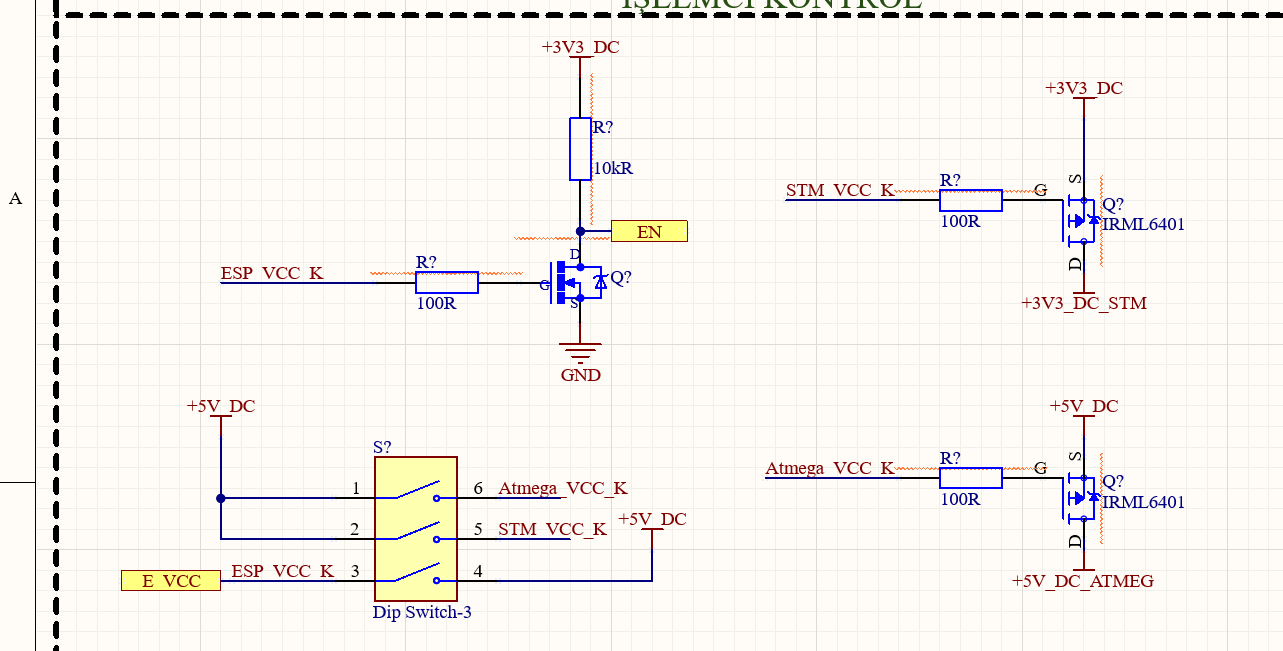Click the ESP_VCC_K net label at dip switch pin 3
This screenshot has width=1283, height=651.
[283, 571]
